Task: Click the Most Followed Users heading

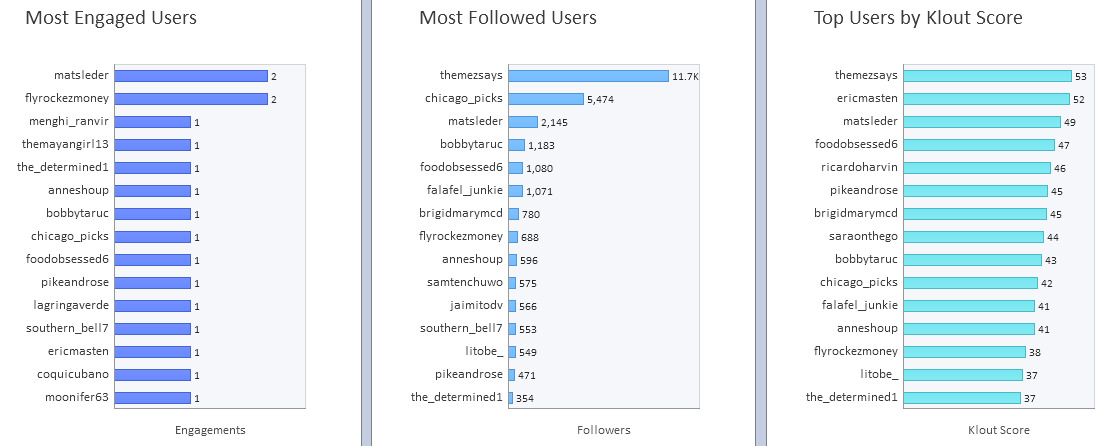Action: click(x=508, y=18)
